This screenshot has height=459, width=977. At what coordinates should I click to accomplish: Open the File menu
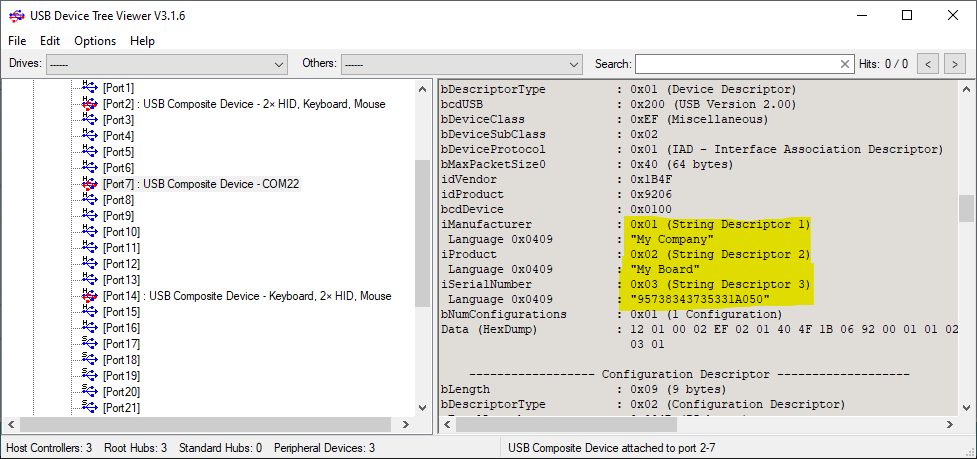[17, 40]
